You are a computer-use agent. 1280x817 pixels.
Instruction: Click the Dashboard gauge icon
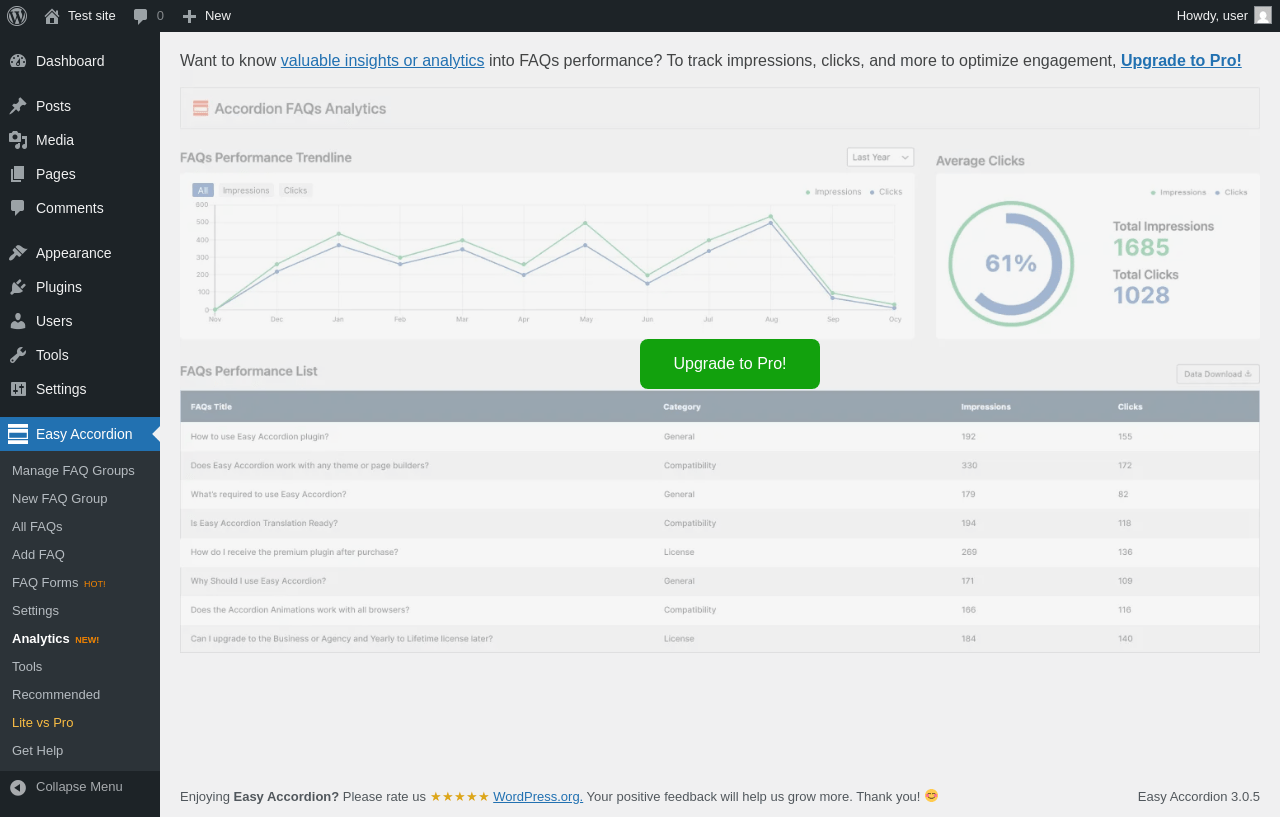(x=18, y=61)
